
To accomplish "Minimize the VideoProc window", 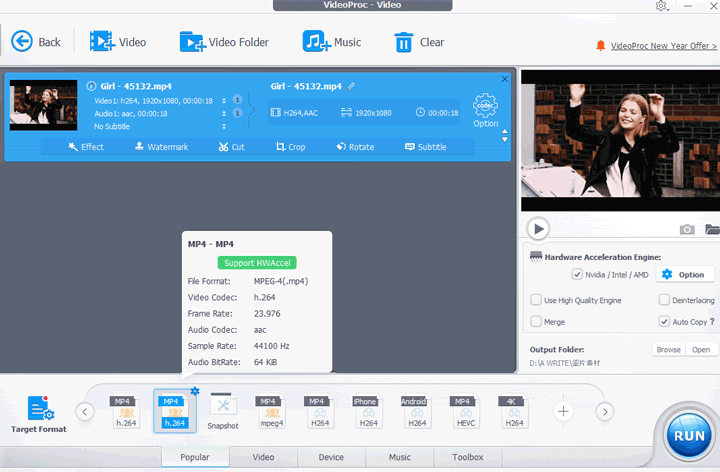I will 688,6.
